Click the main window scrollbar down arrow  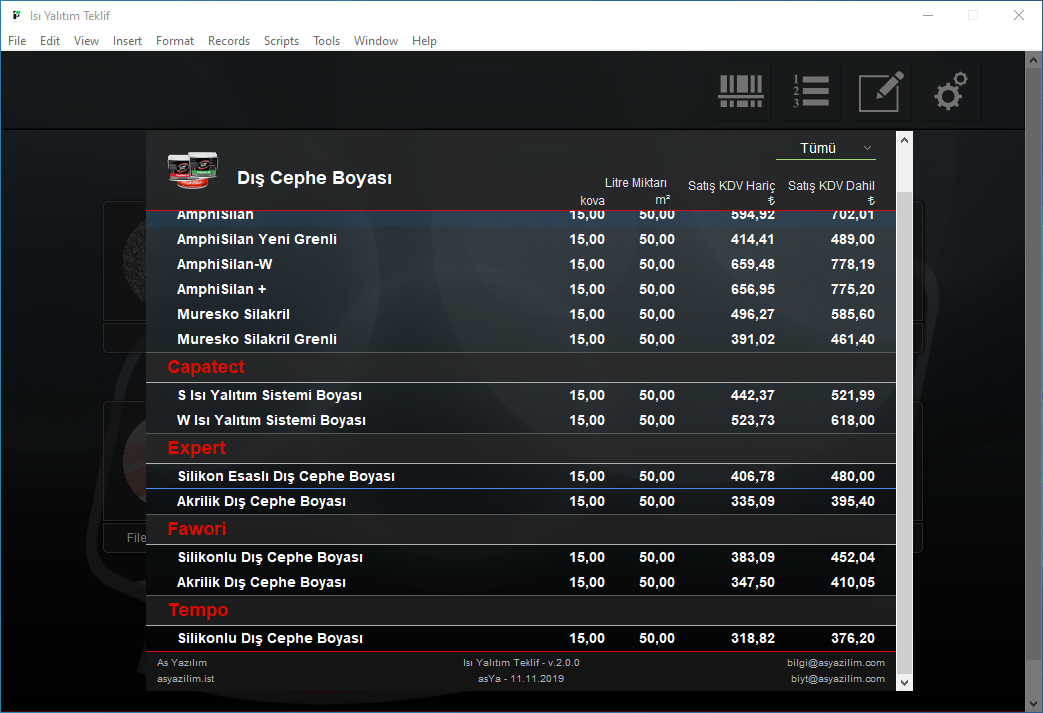click(x=1034, y=704)
